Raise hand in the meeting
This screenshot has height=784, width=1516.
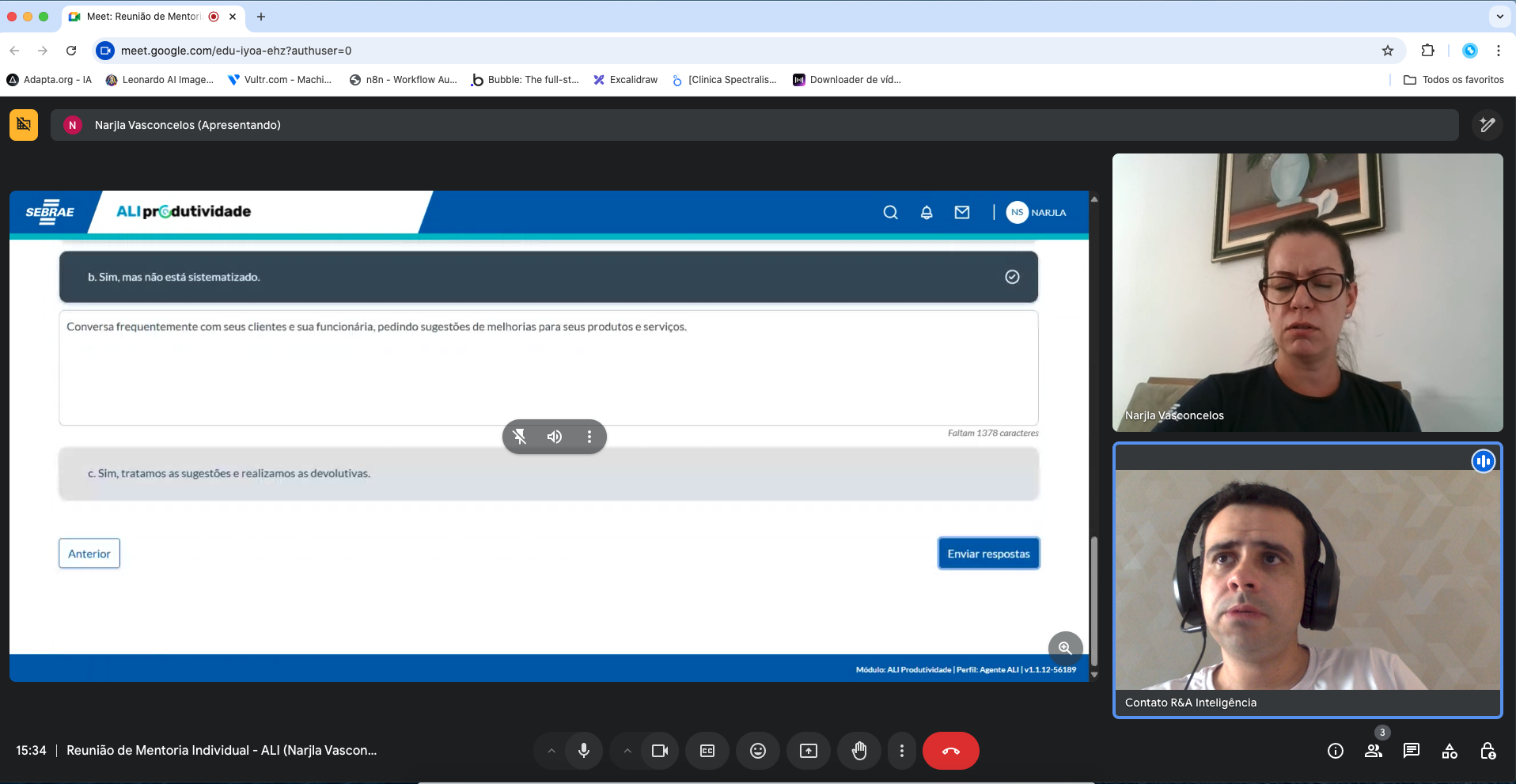[x=859, y=751]
